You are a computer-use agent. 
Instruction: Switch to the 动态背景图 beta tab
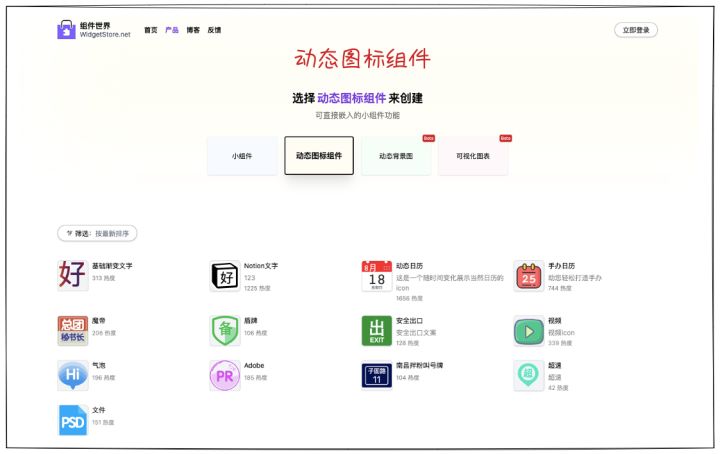(396, 156)
